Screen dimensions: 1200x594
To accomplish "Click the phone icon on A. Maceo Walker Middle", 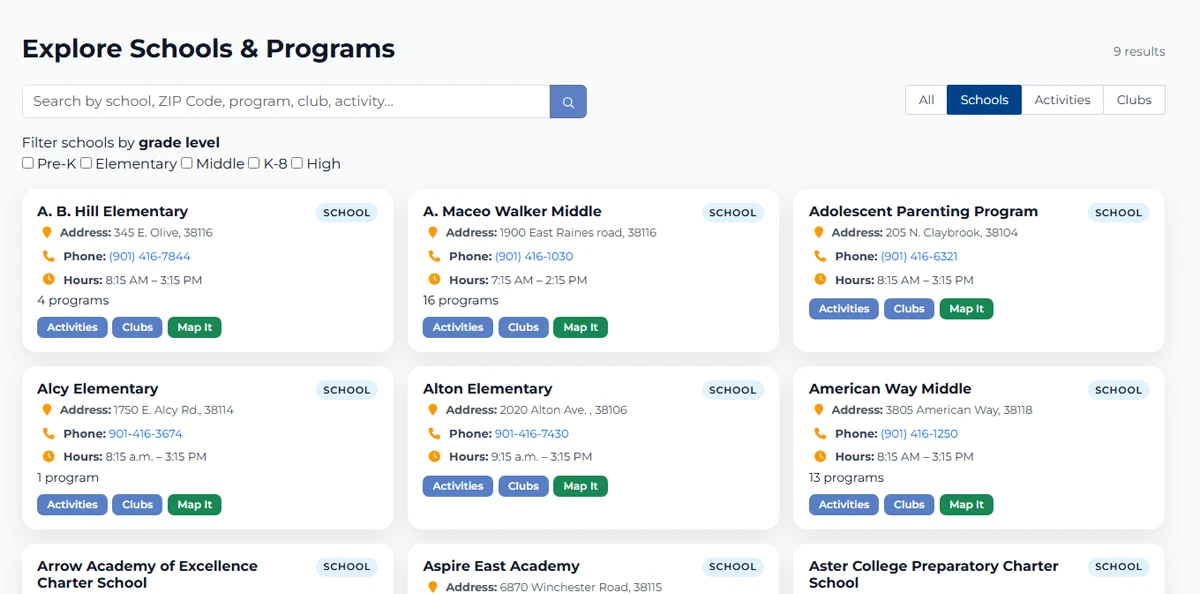I will [x=433, y=256].
